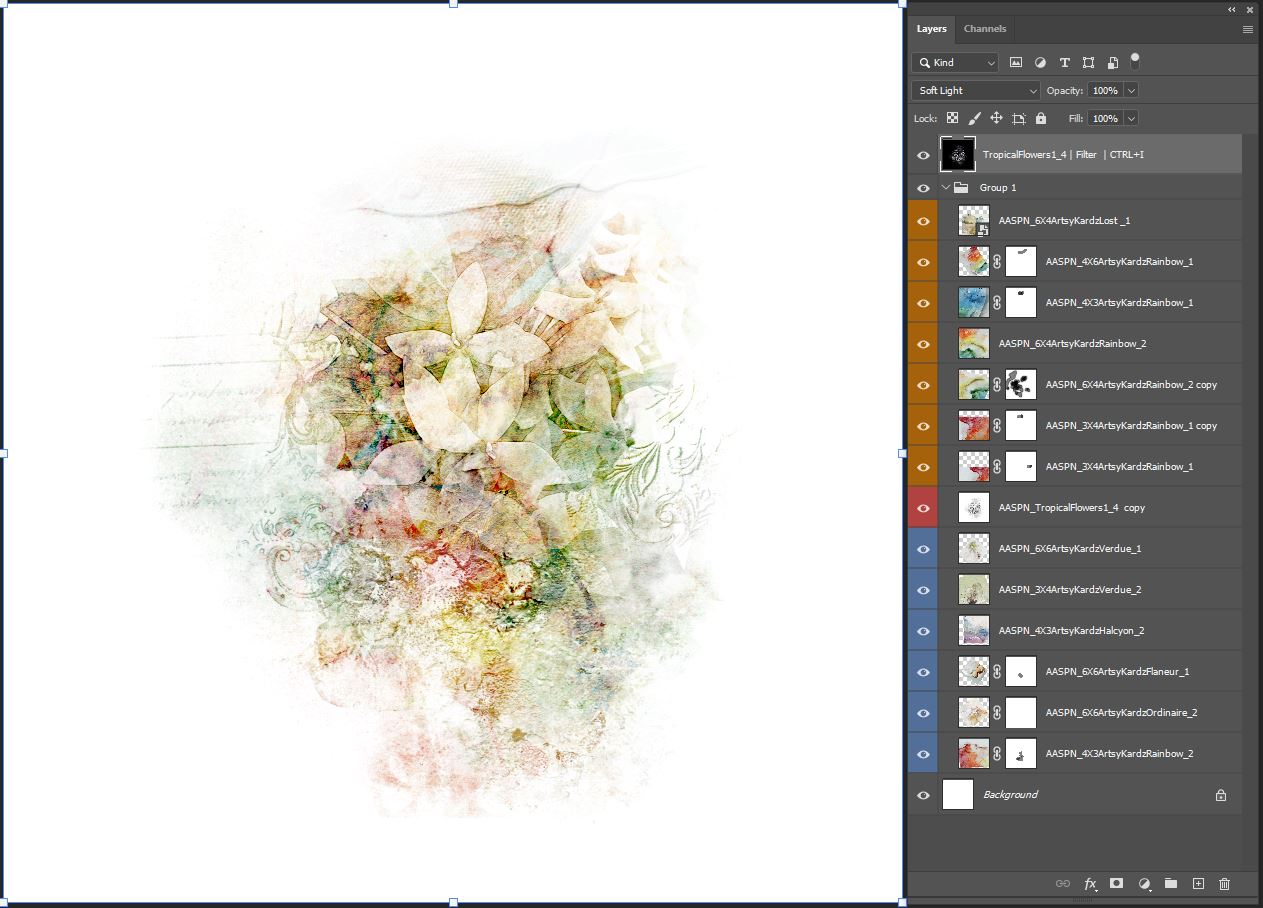Click the add layer mask icon
The height and width of the screenshot is (908, 1263).
point(1117,884)
